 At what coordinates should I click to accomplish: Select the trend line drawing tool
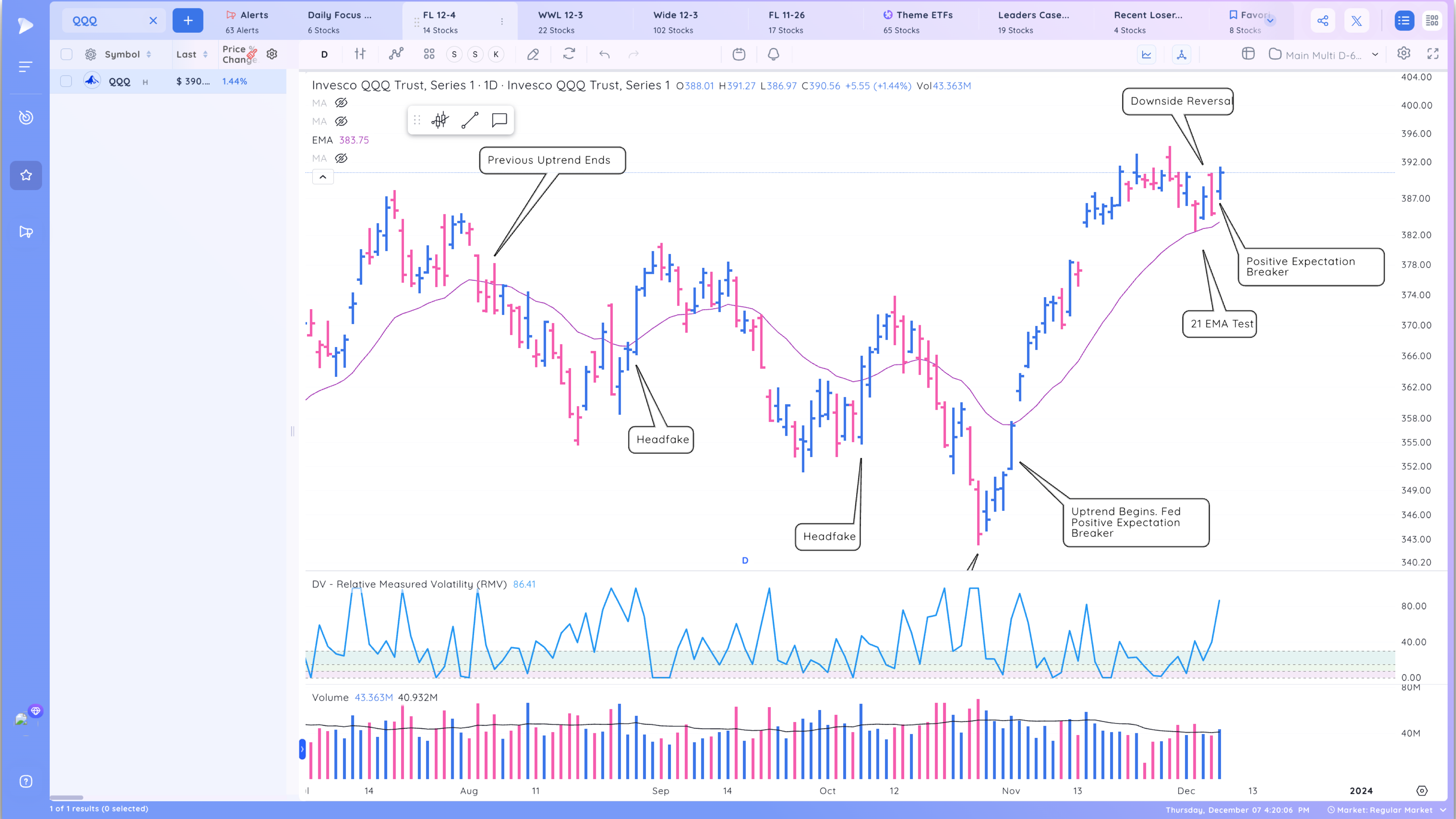pyautogui.click(x=470, y=120)
